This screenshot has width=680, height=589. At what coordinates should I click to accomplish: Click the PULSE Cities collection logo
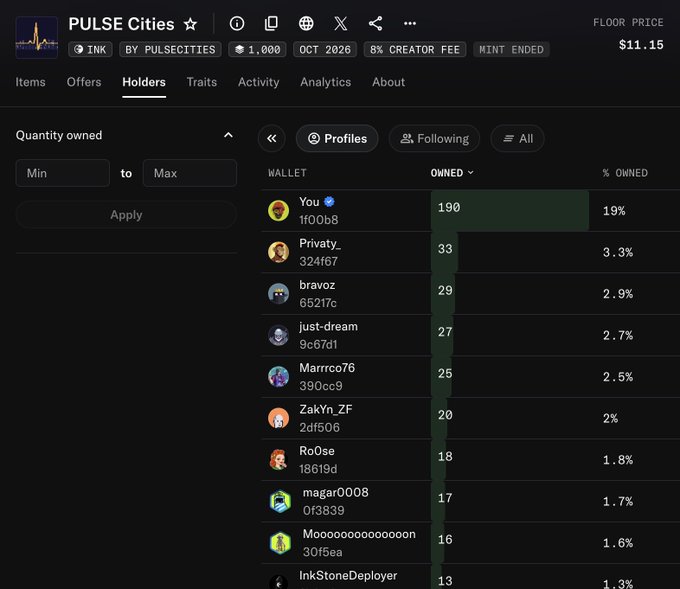point(37,37)
